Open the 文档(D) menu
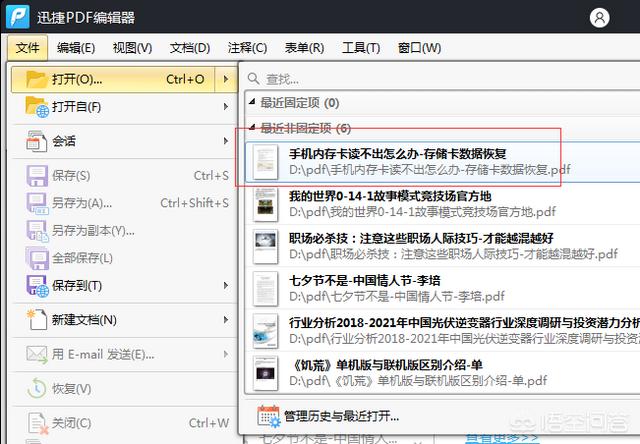The image size is (640, 444). (x=190, y=48)
